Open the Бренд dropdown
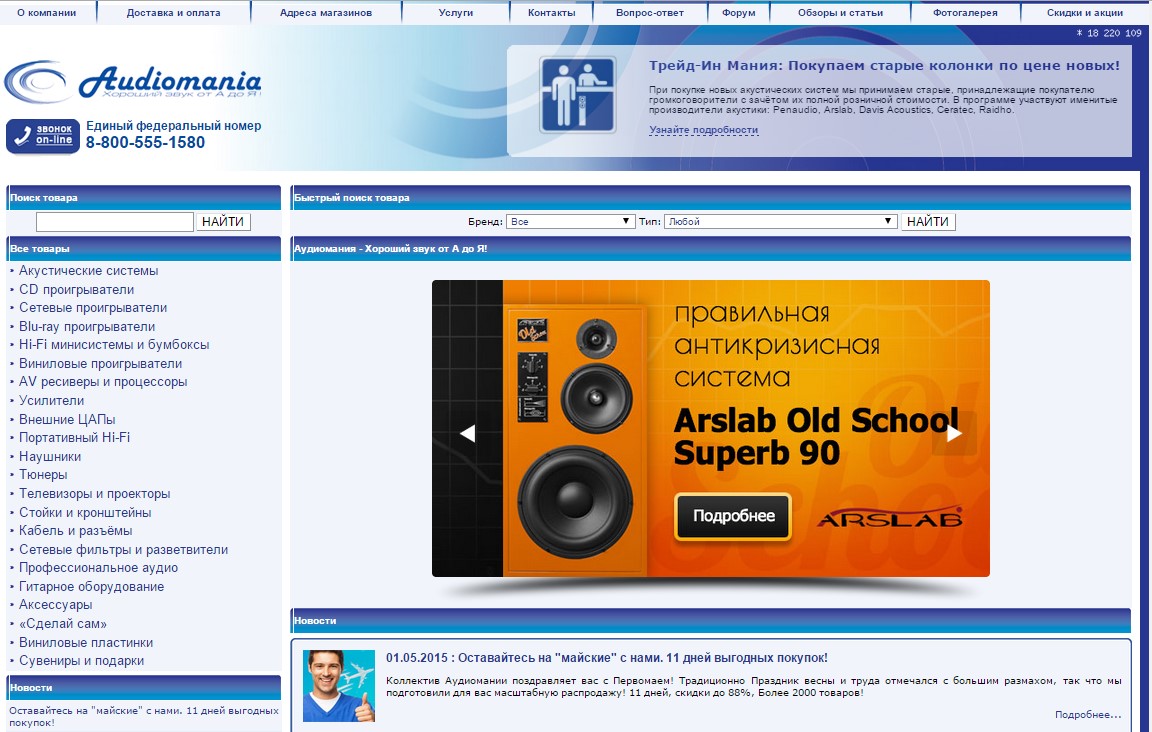The image size is (1152, 732). 570,221
